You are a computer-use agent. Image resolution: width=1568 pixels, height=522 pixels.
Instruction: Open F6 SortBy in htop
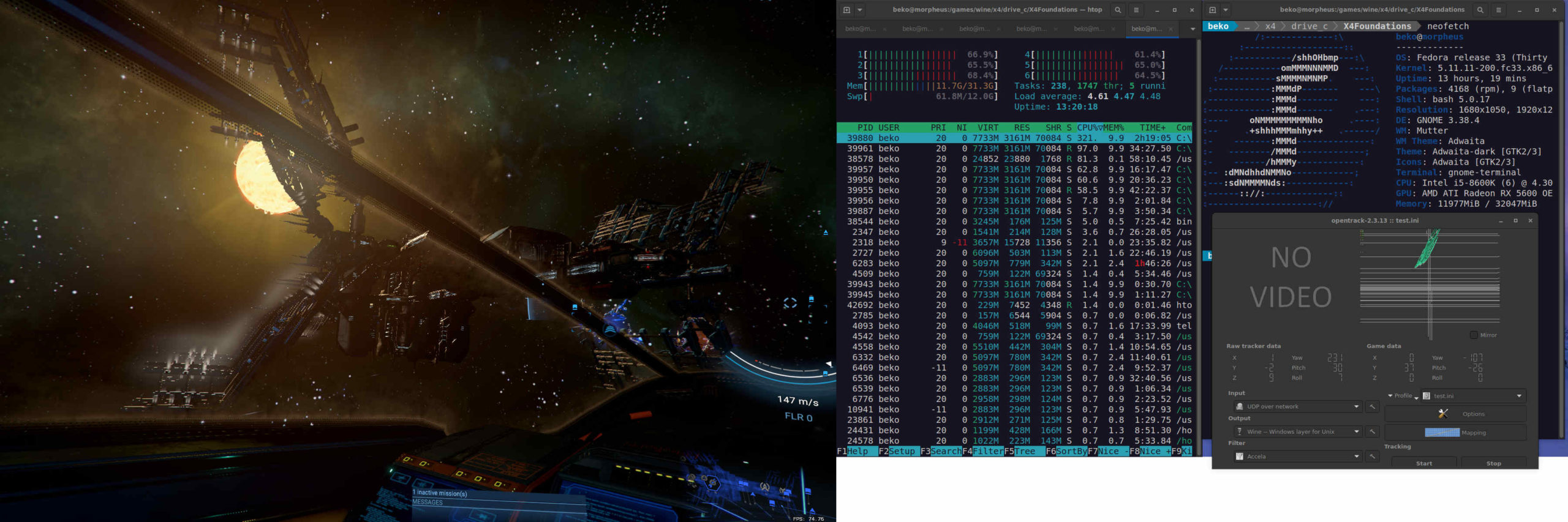[1066, 451]
